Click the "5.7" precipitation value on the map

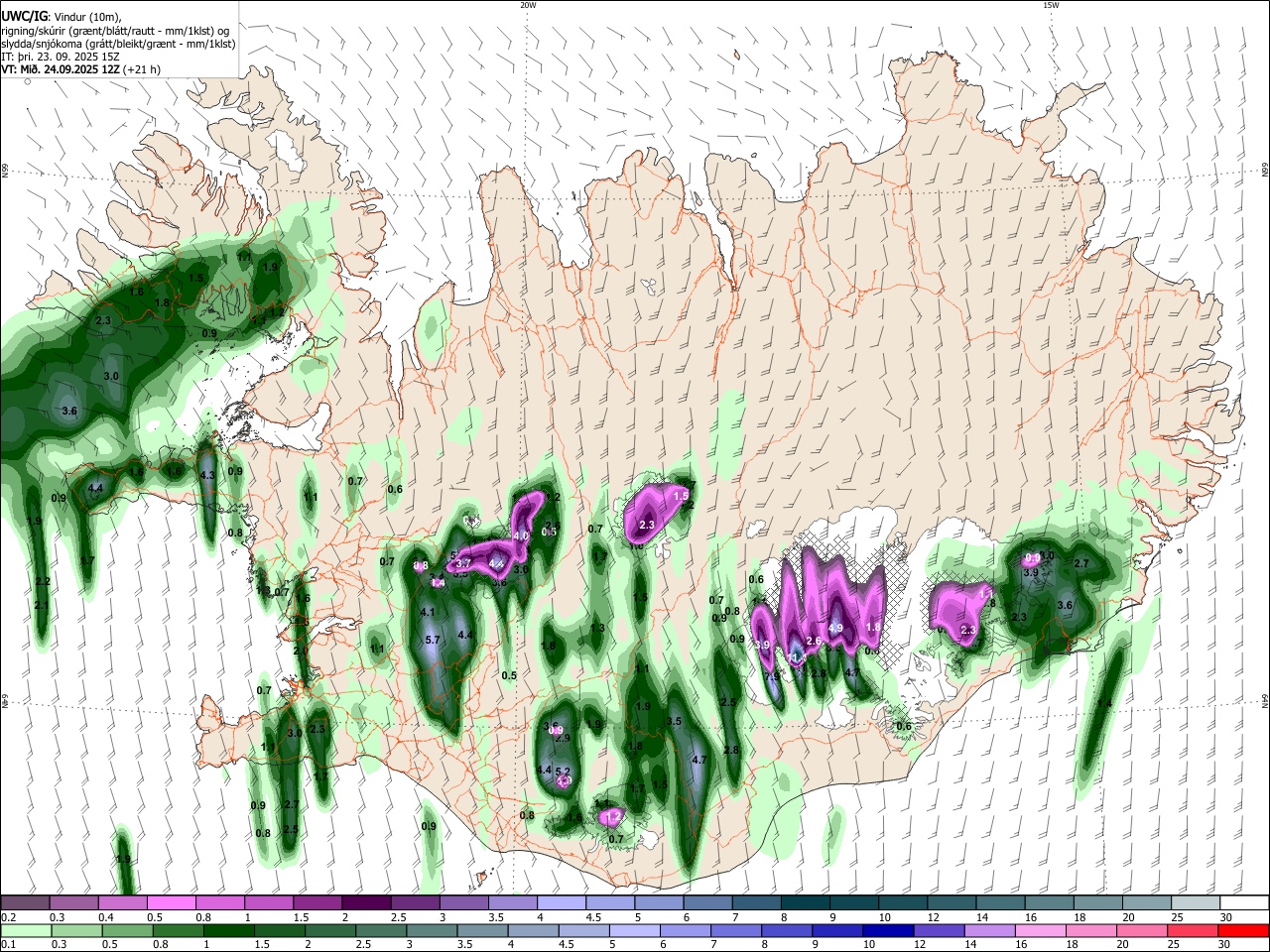432,641
